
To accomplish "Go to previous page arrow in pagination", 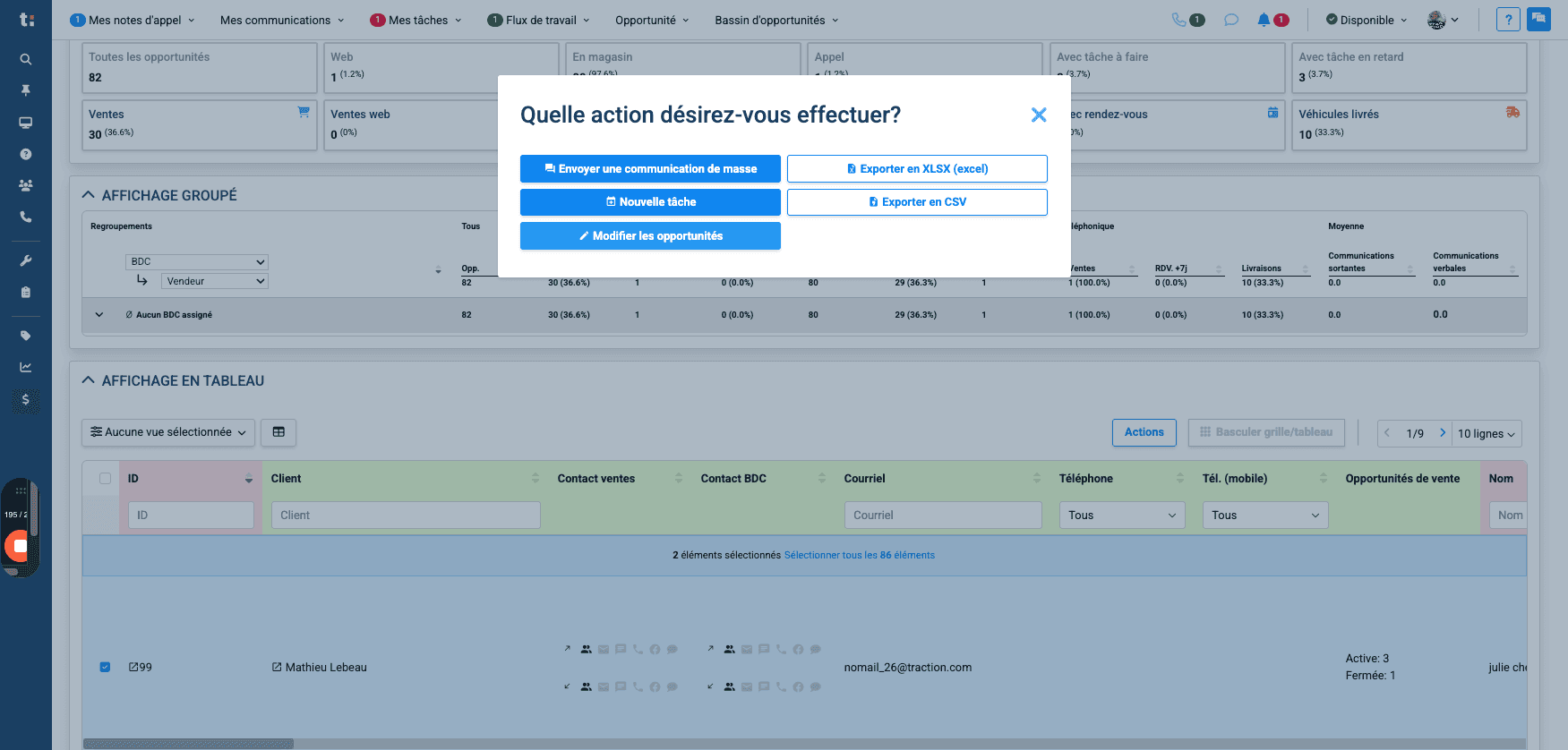I will point(1387,433).
